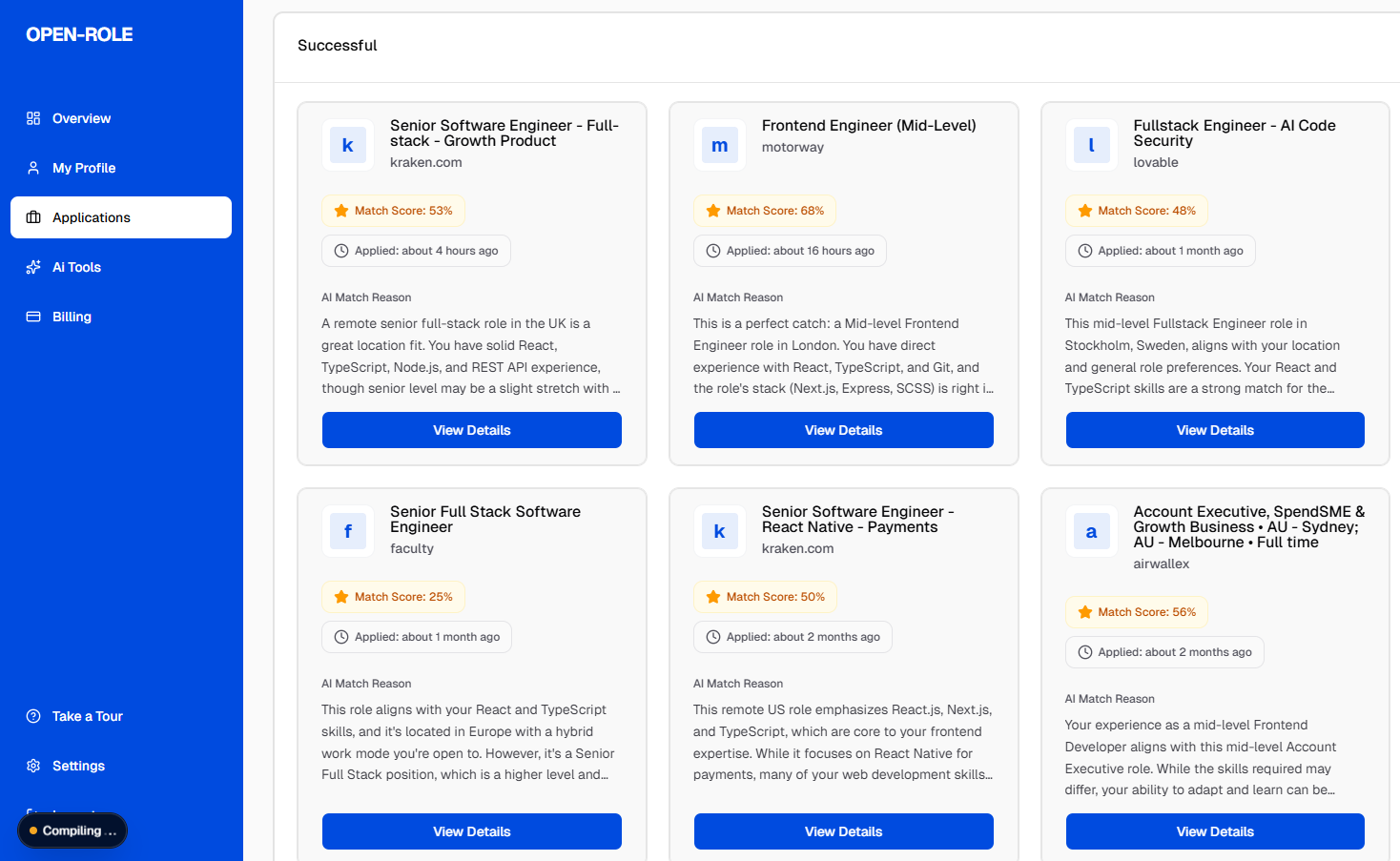
Task: Click star icon beside Match Score 50%
Action: pyautogui.click(x=713, y=597)
